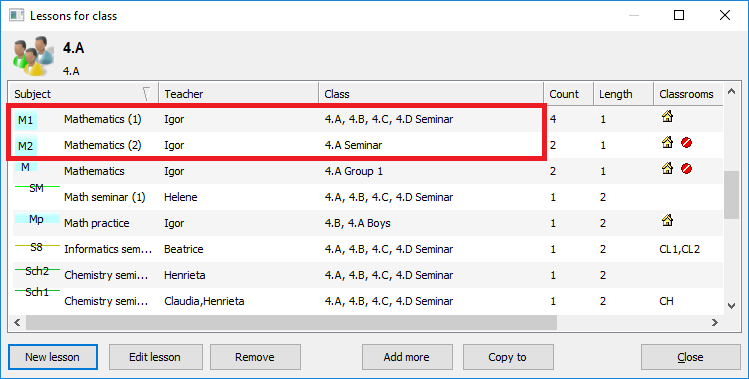Click the vertical scrollbar down arrow

click(731, 306)
